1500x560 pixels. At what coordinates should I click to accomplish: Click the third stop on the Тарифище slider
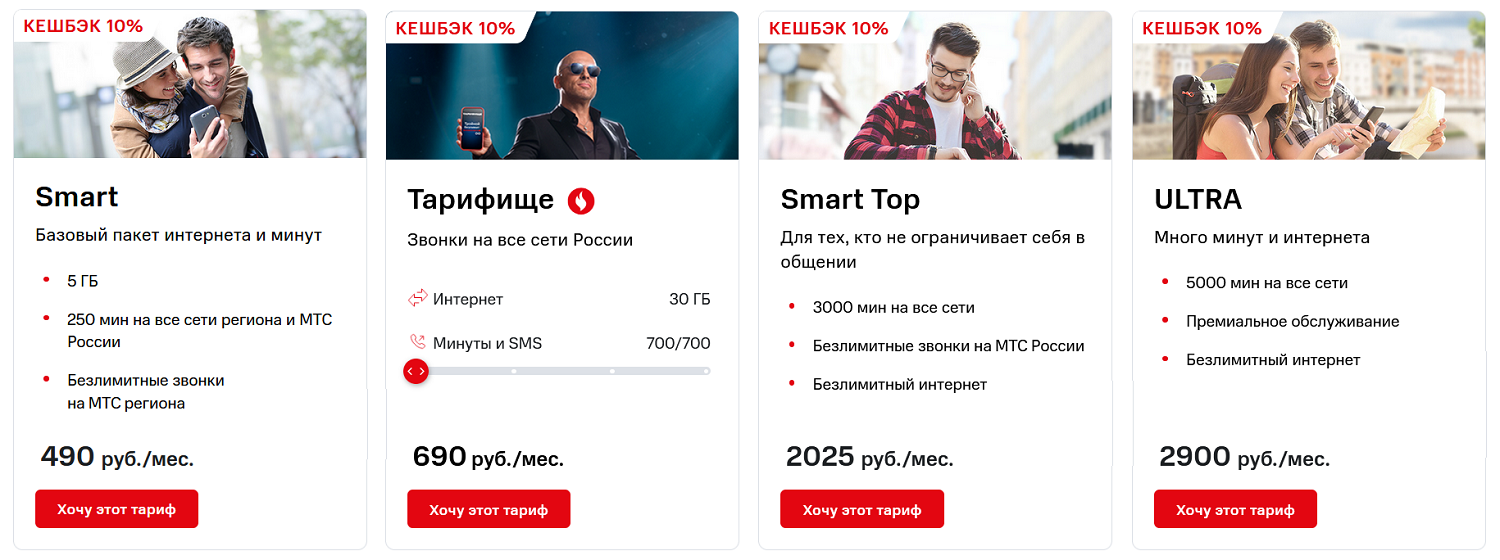coord(612,371)
